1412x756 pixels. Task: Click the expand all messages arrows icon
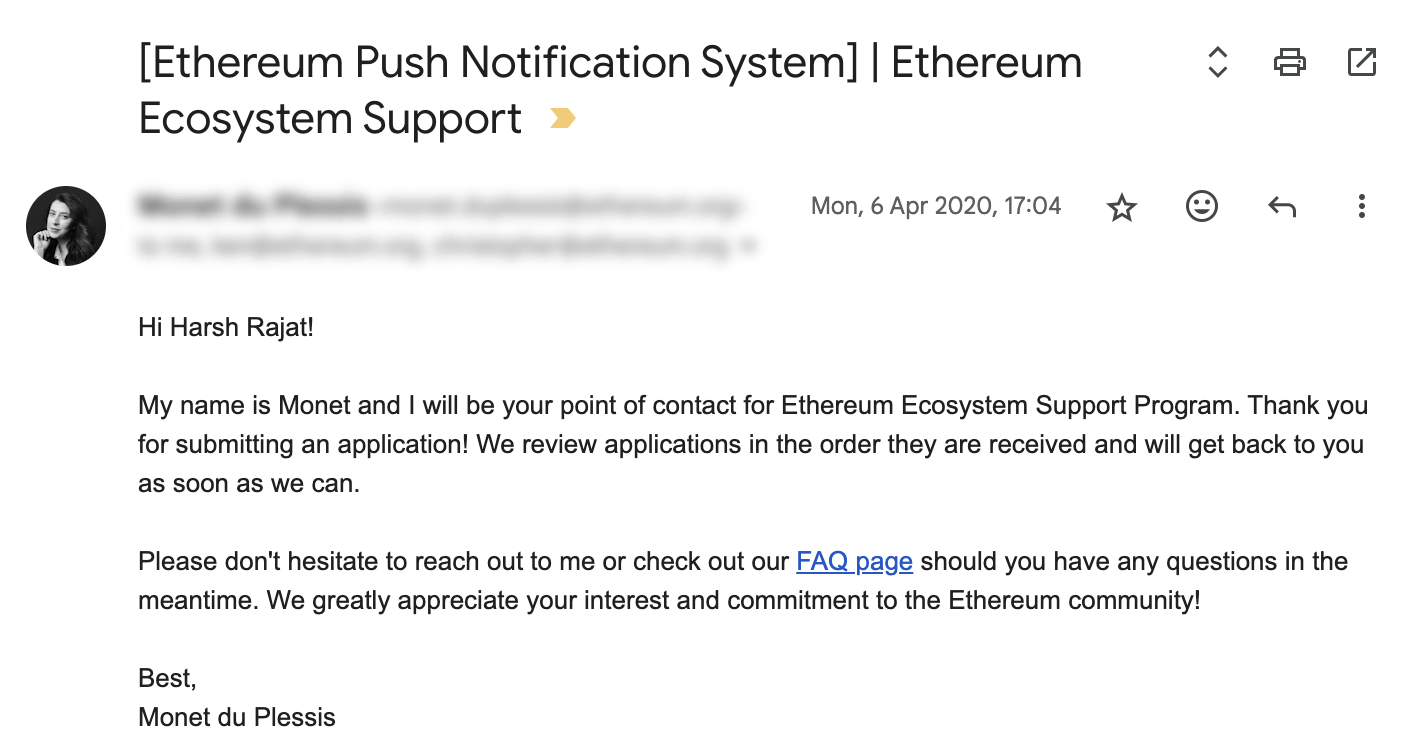coord(1217,62)
